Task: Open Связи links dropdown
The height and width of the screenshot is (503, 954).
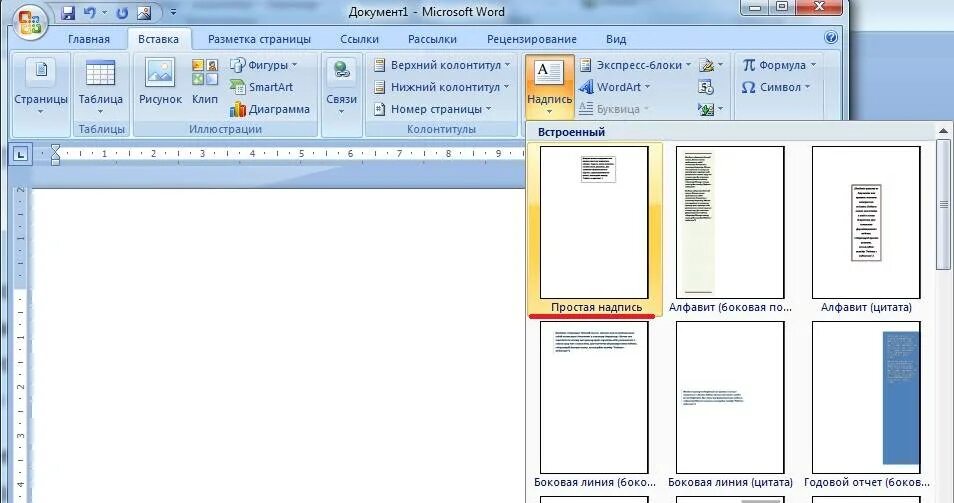Action: pyautogui.click(x=341, y=87)
